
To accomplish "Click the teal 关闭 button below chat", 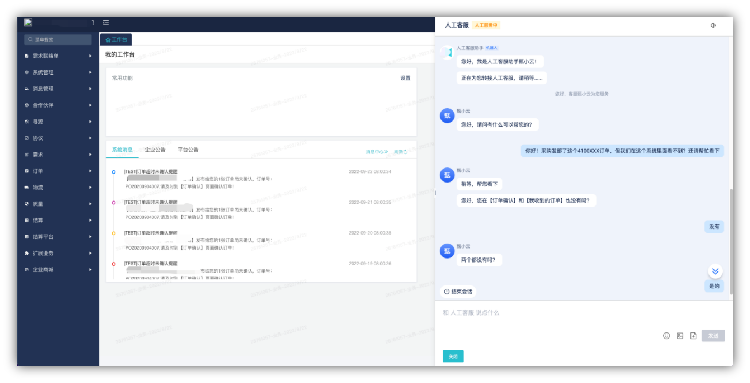I will click(453, 356).
